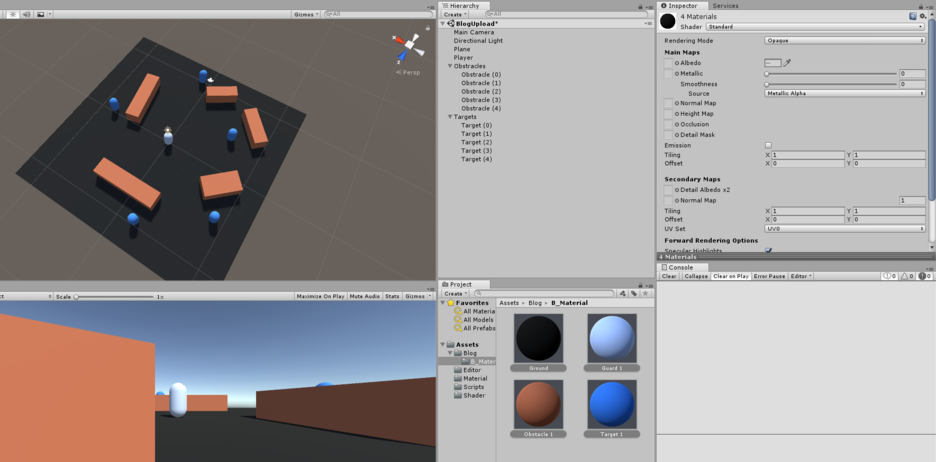Viewport: 936px width, 462px height.
Task: Adjust the Game view Scale slider
Action: pyautogui.click(x=114, y=297)
